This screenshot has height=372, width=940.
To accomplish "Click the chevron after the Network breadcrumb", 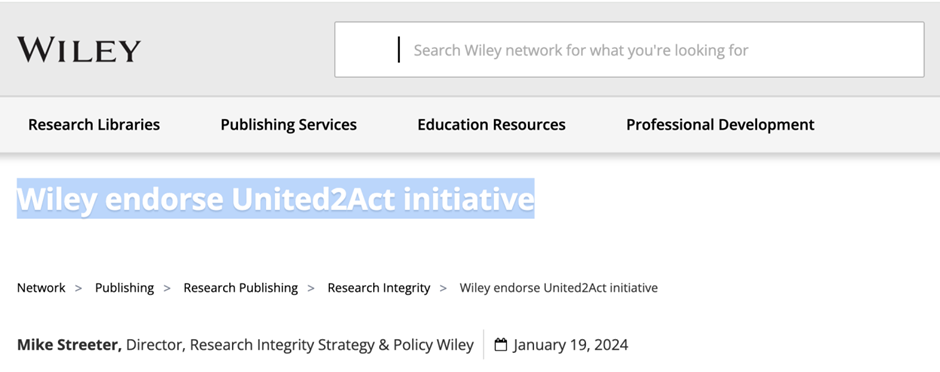I will pos(79,288).
